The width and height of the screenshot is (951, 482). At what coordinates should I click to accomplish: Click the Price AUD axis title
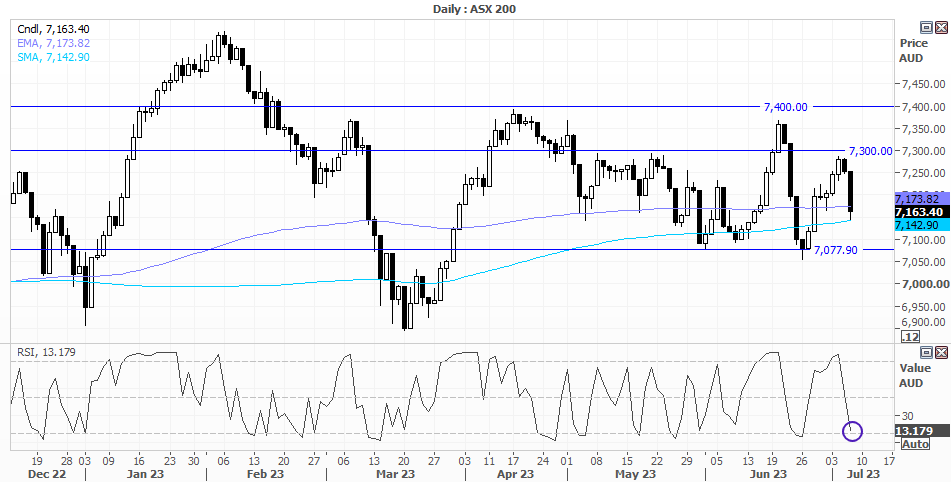(x=913, y=51)
